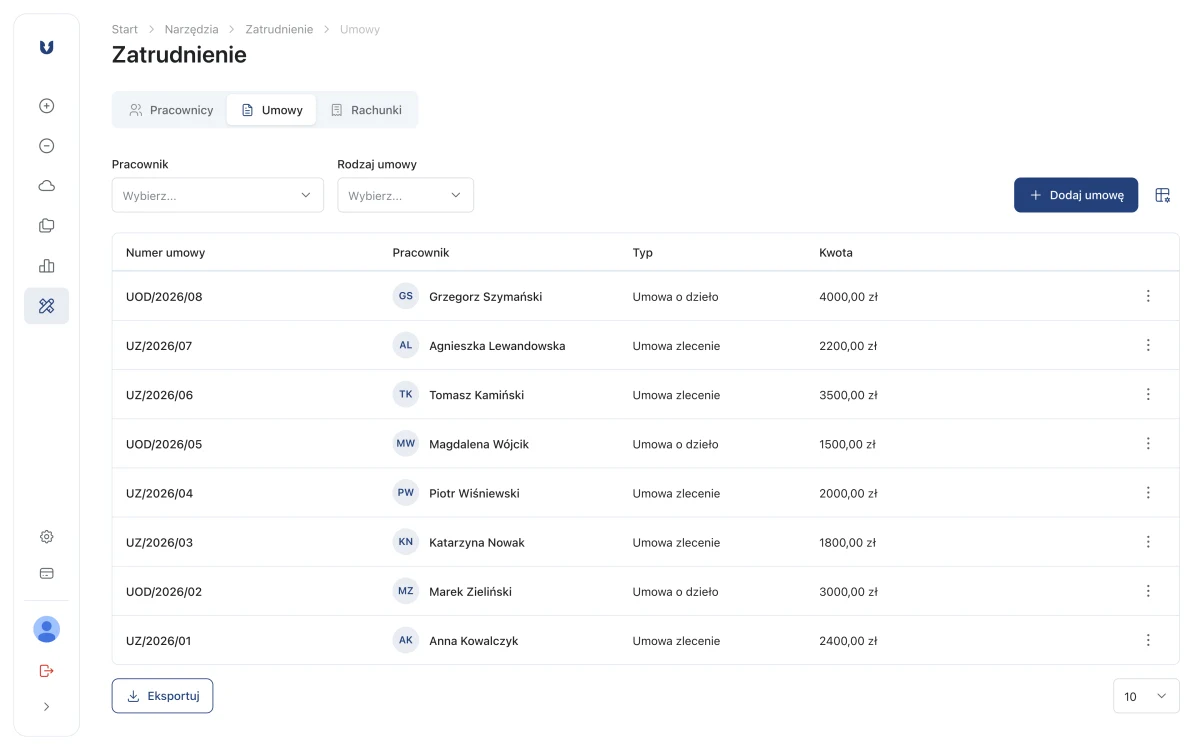Screen dimensions: 1200x750
Task: Open the table column settings icon
Action: [x=1162, y=195]
